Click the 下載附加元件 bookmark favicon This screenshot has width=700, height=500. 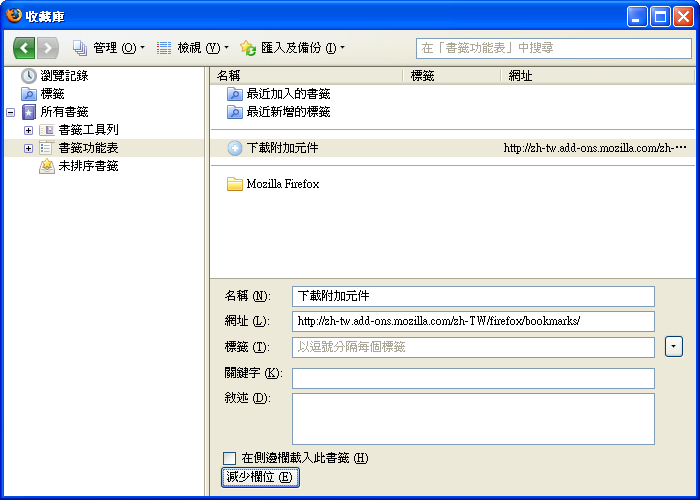(x=235, y=148)
